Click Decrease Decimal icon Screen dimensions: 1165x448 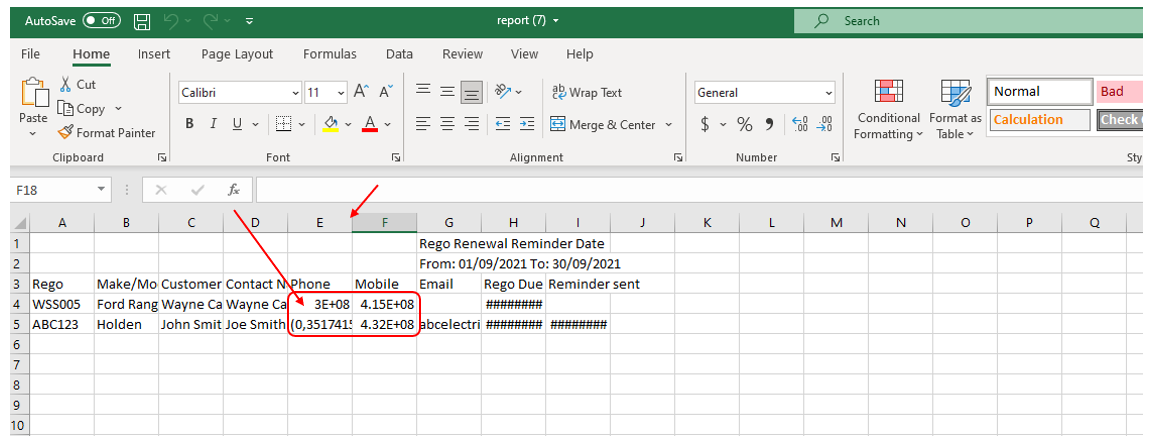(x=824, y=124)
